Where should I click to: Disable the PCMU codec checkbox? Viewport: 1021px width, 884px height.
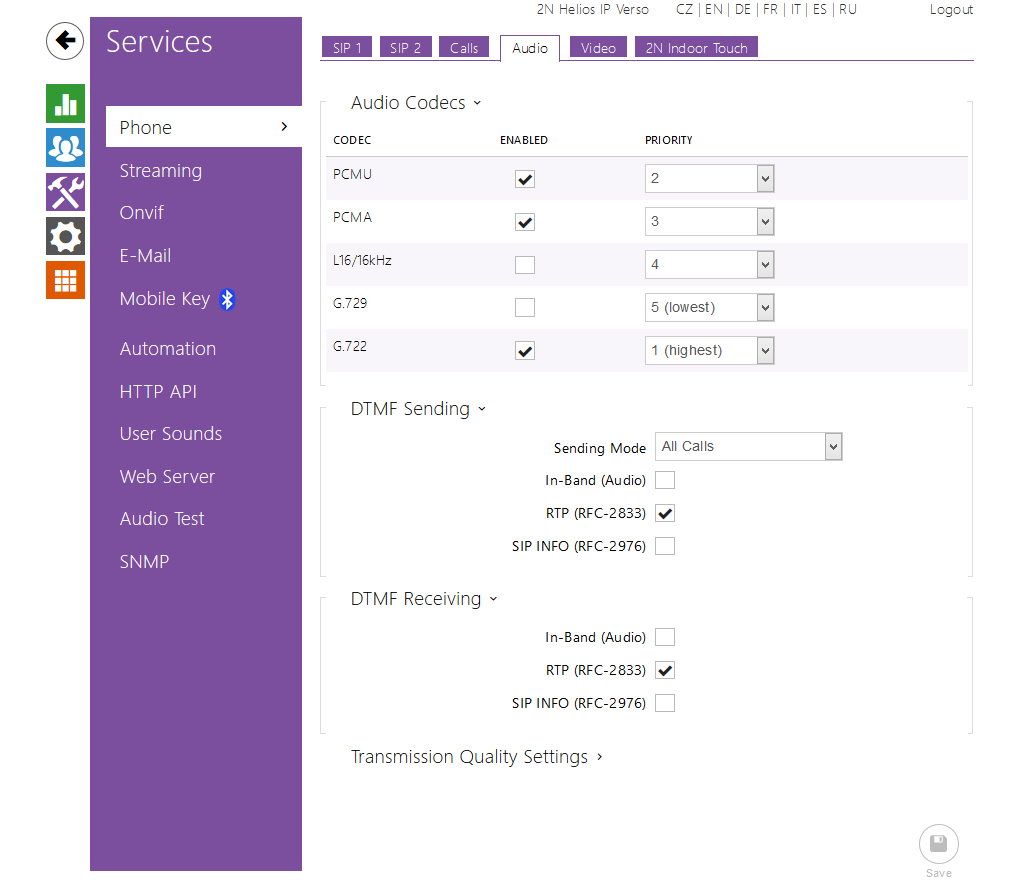coord(525,179)
